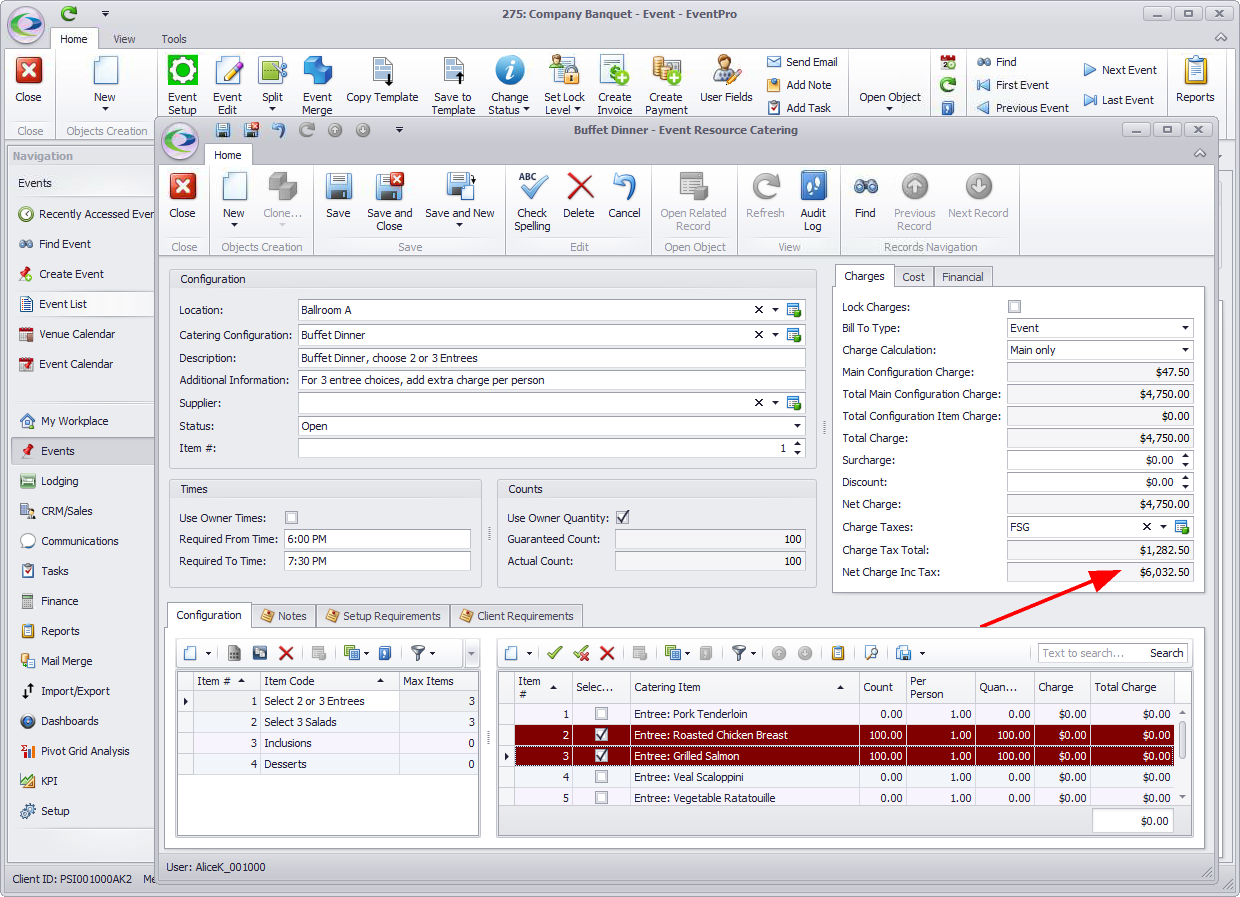1240x897 pixels.
Task: Expand the Charge Taxes dropdown arrow
Action: pos(1163,527)
